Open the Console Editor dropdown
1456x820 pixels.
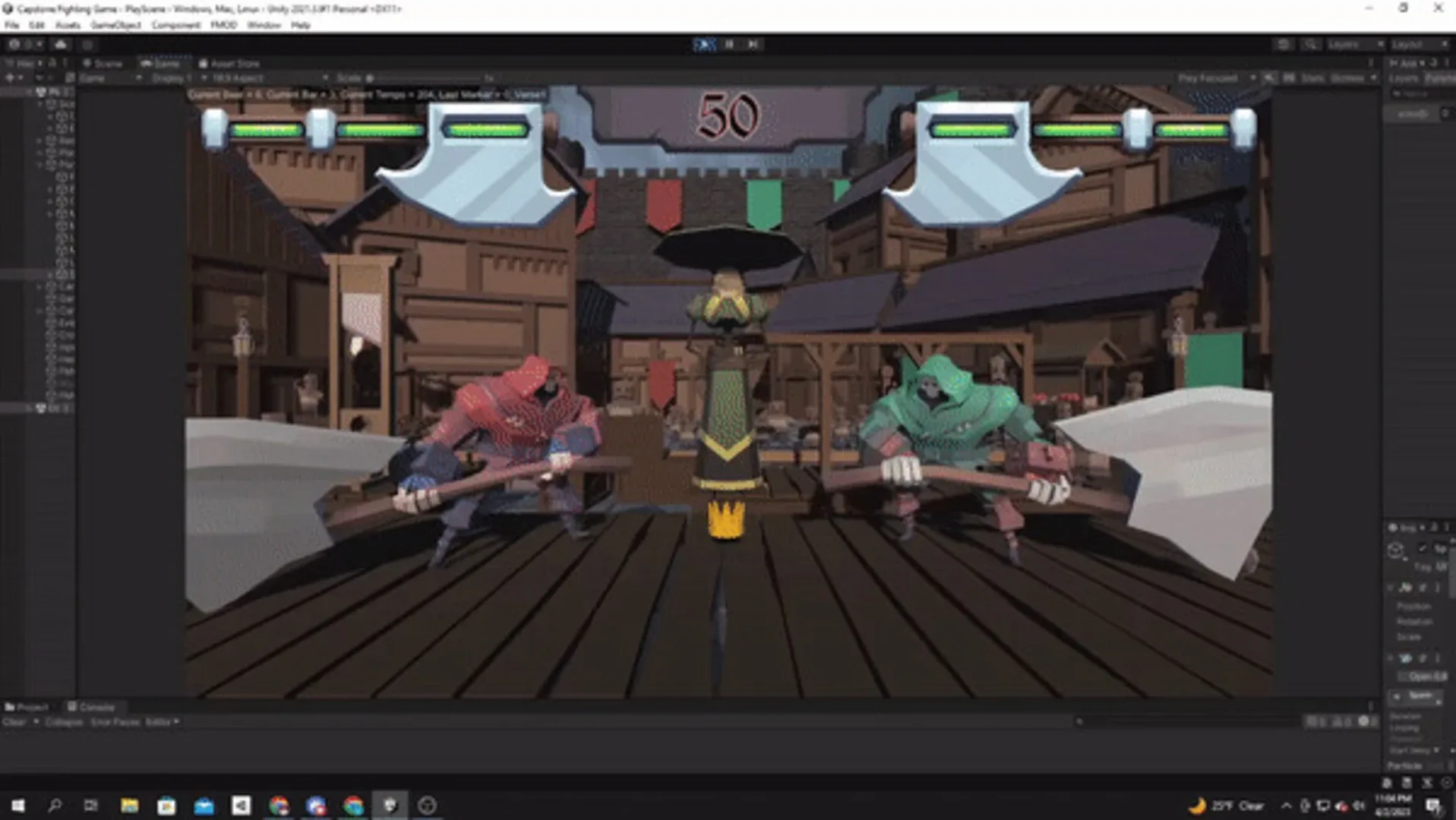point(162,722)
